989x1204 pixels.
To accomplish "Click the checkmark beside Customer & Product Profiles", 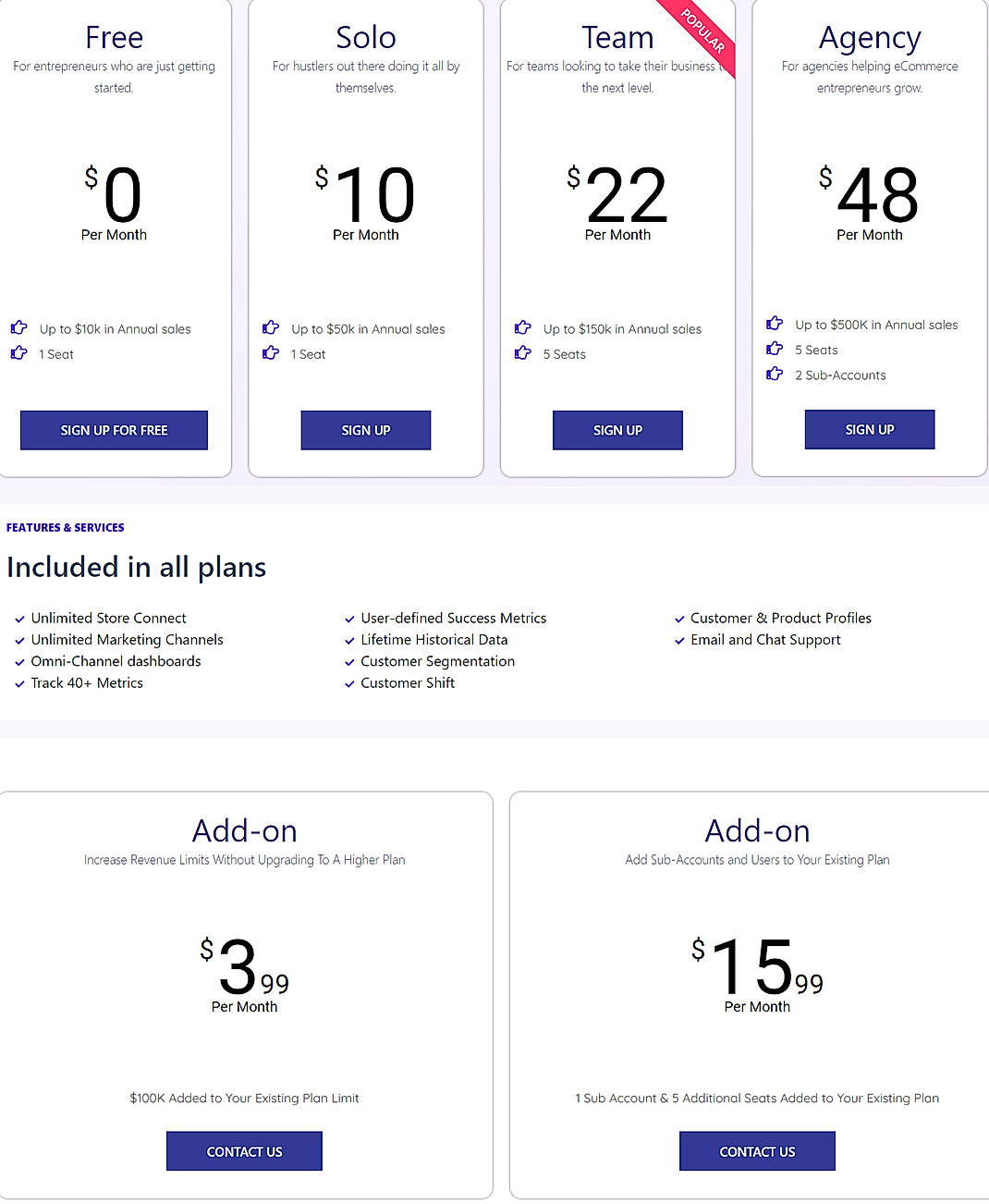I will tap(679, 619).
